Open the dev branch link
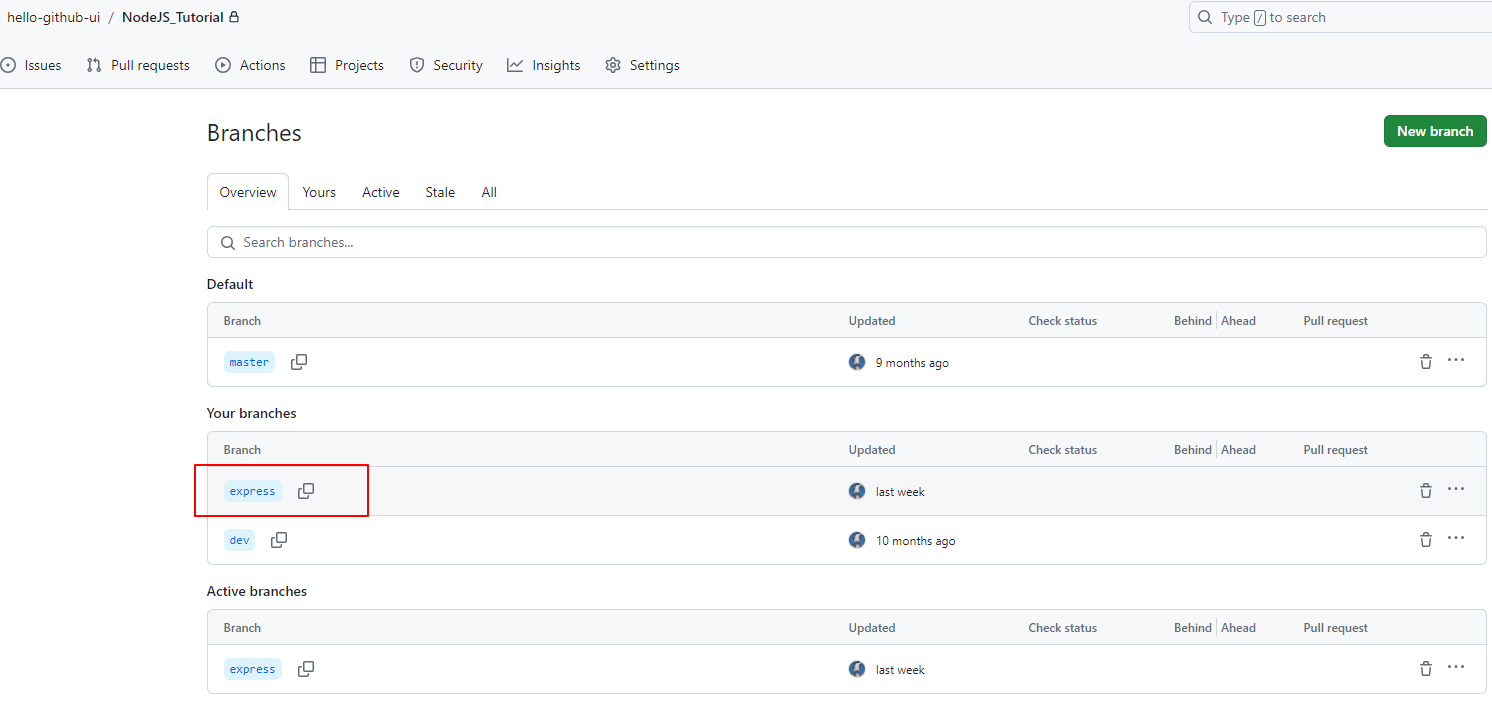1492x709 pixels. point(239,540)
